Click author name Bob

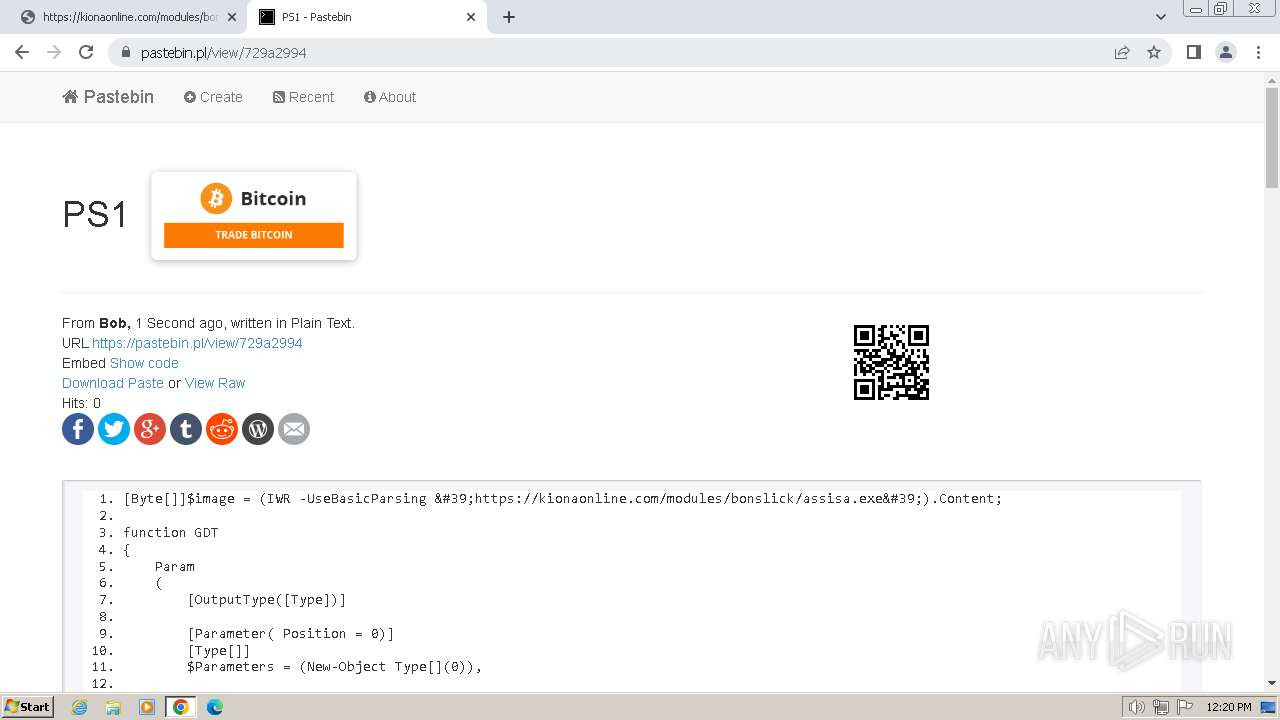click(113, 323)
